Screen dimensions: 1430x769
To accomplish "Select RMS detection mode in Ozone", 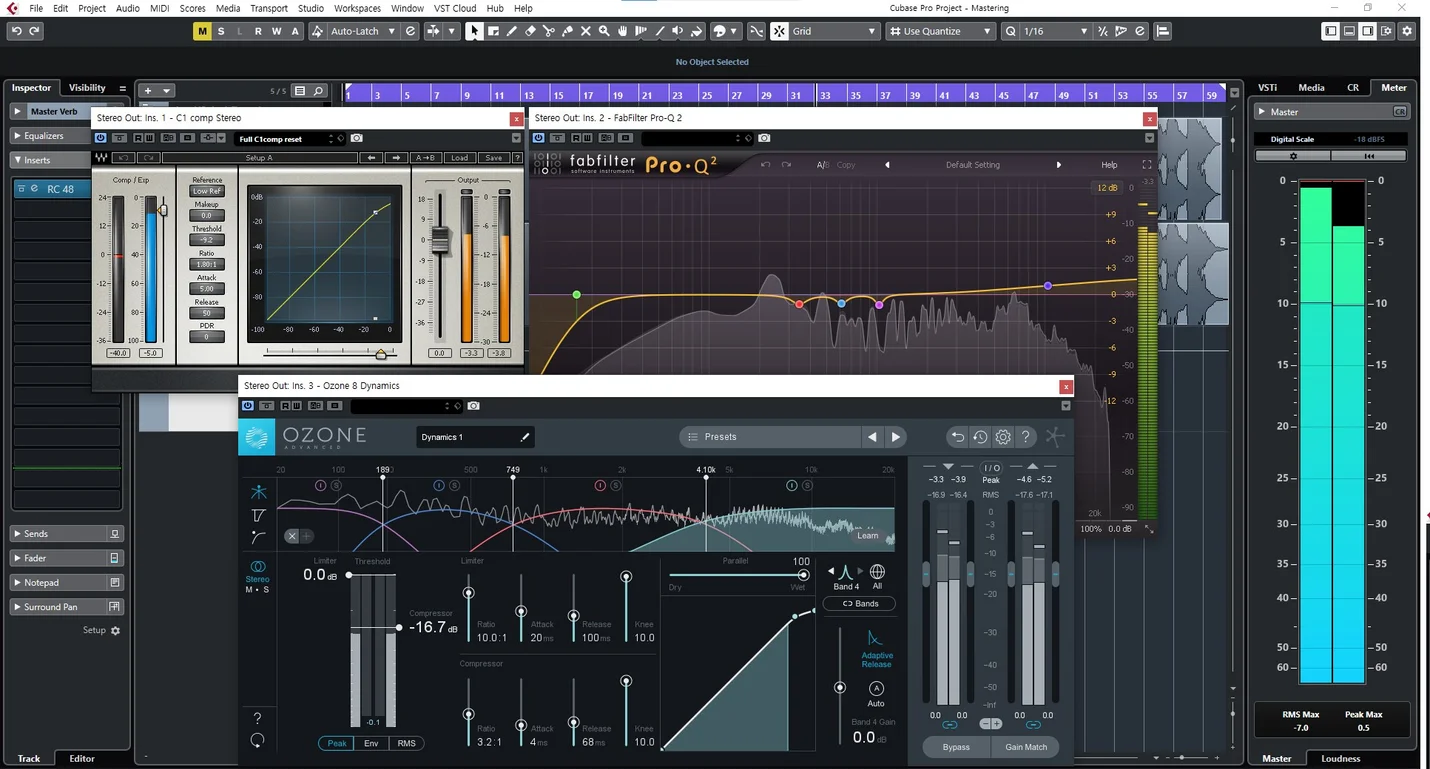I will [x=406, y=744].
